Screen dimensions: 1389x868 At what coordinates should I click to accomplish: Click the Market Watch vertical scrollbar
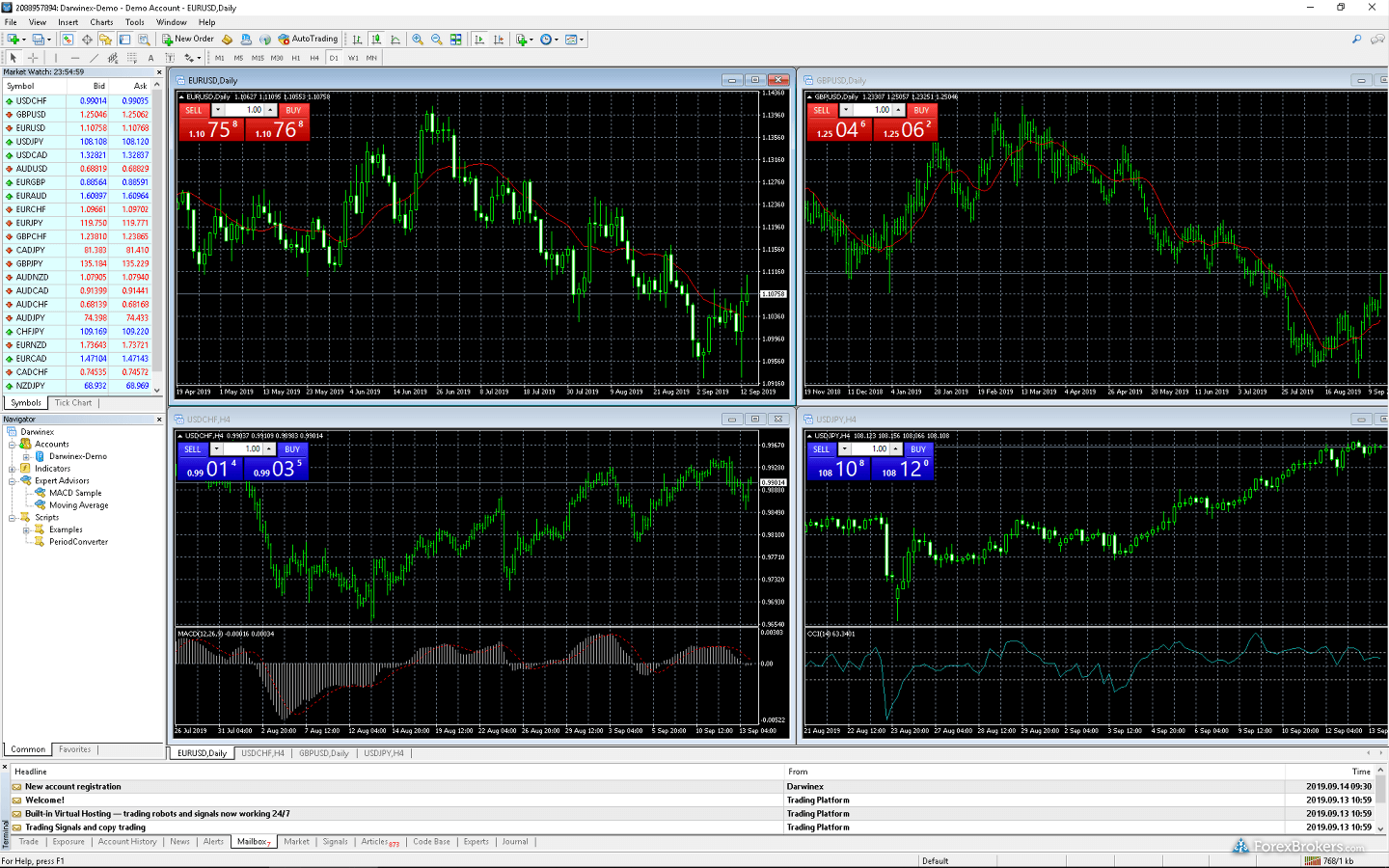point(157,237)
